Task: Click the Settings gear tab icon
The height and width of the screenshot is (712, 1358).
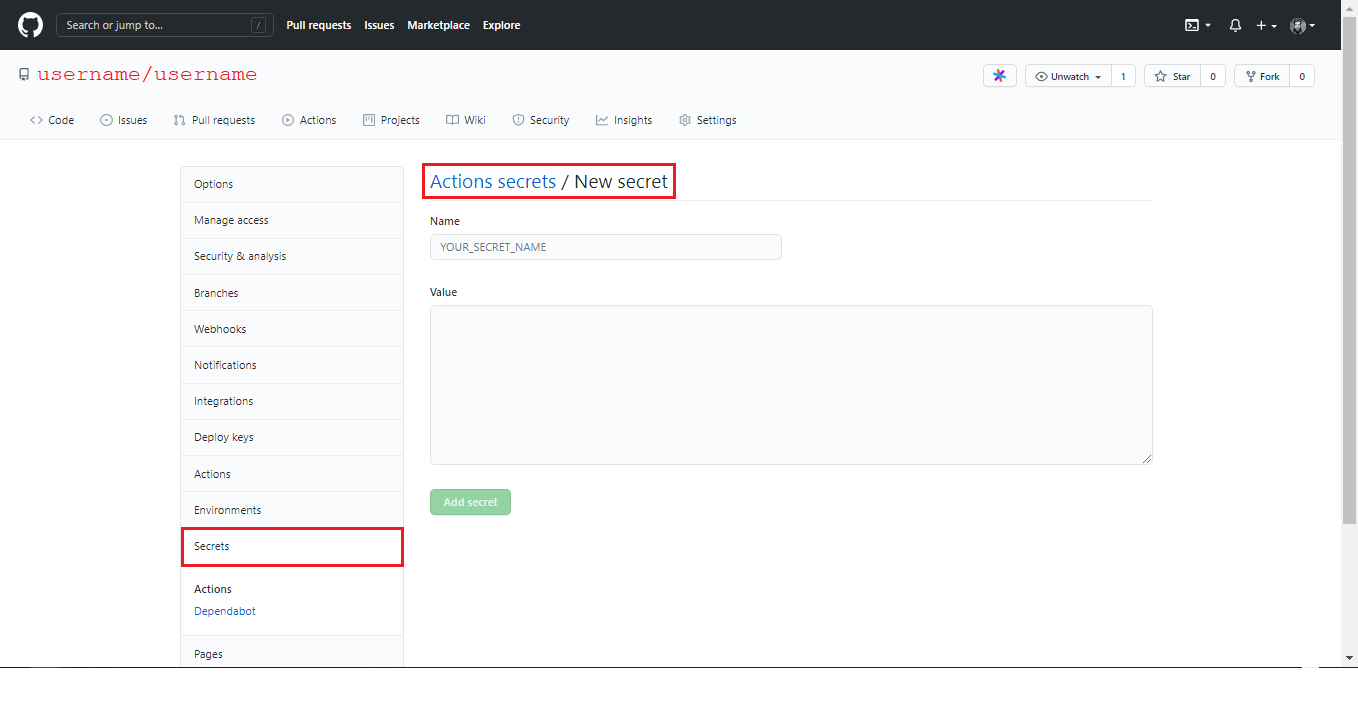Action: (684, 120)
